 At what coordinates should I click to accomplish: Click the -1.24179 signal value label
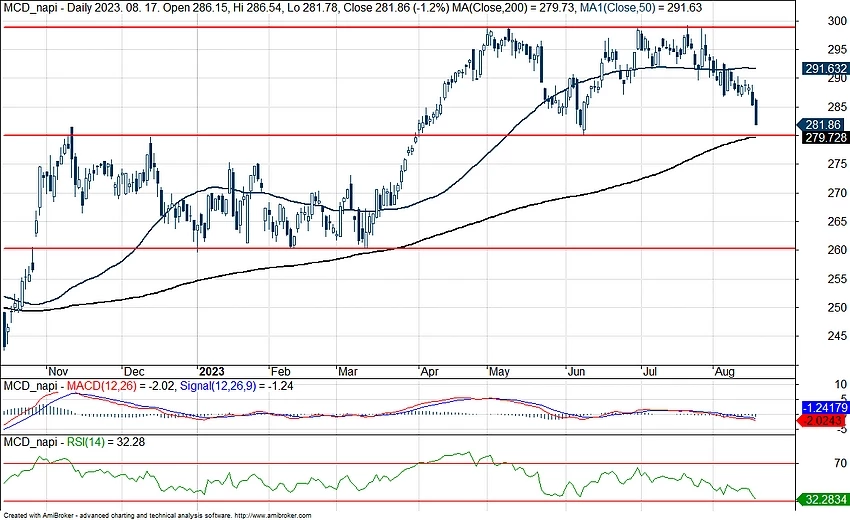825,408
